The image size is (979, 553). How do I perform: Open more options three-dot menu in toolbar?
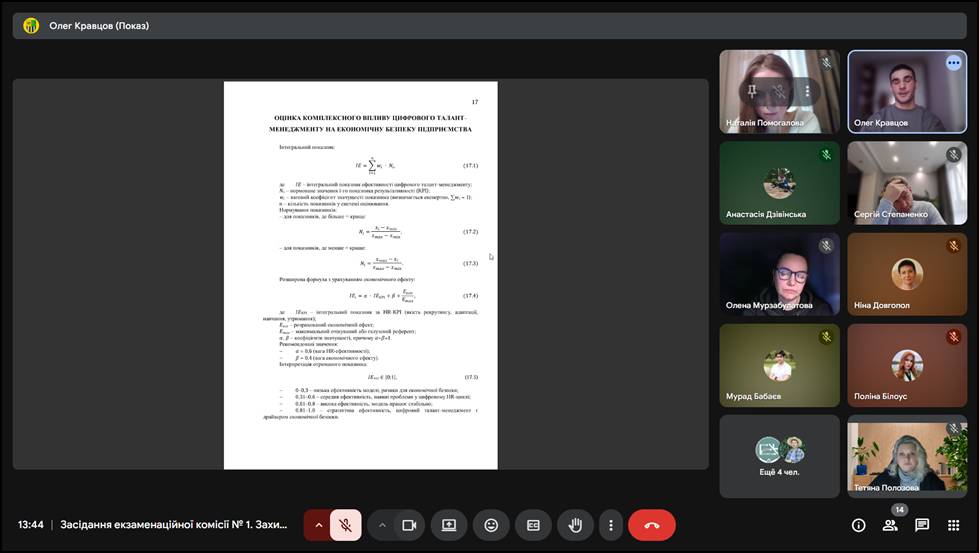point(610,525)
